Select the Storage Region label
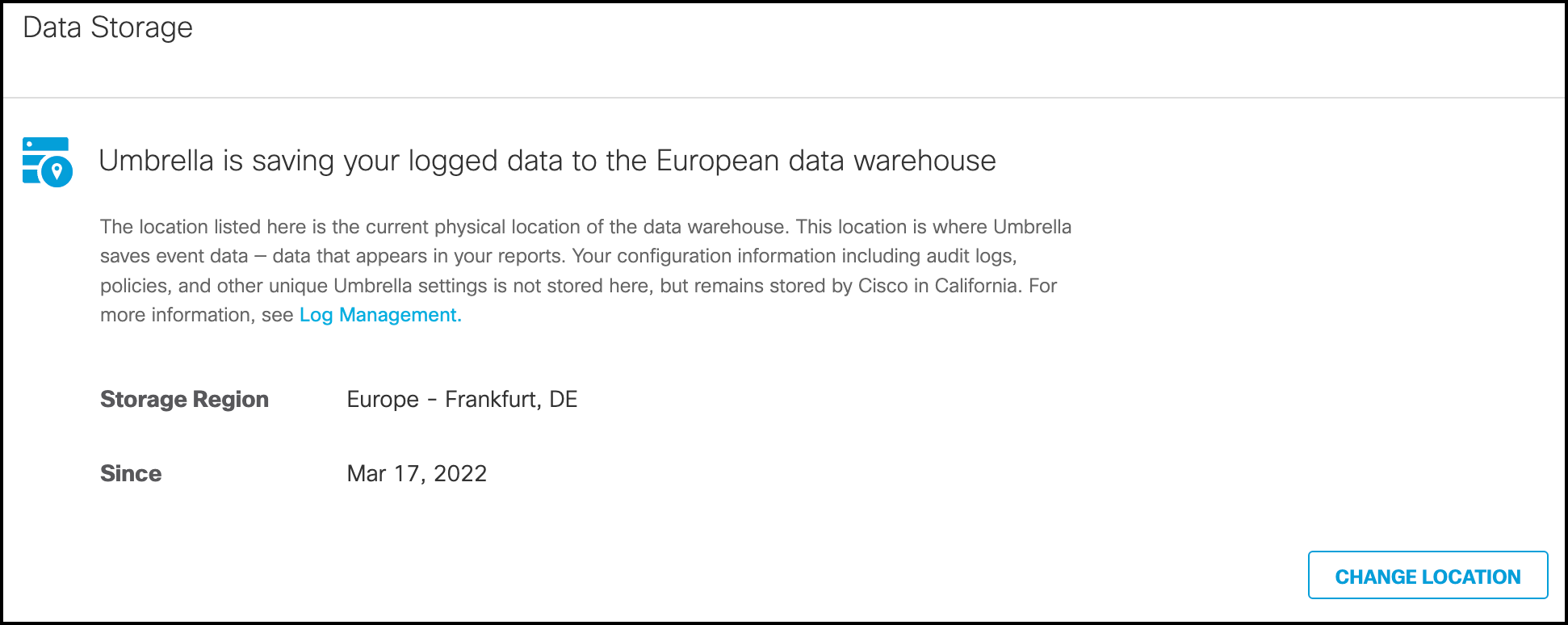Viewport: 1568px width, 625px height. 184,398
